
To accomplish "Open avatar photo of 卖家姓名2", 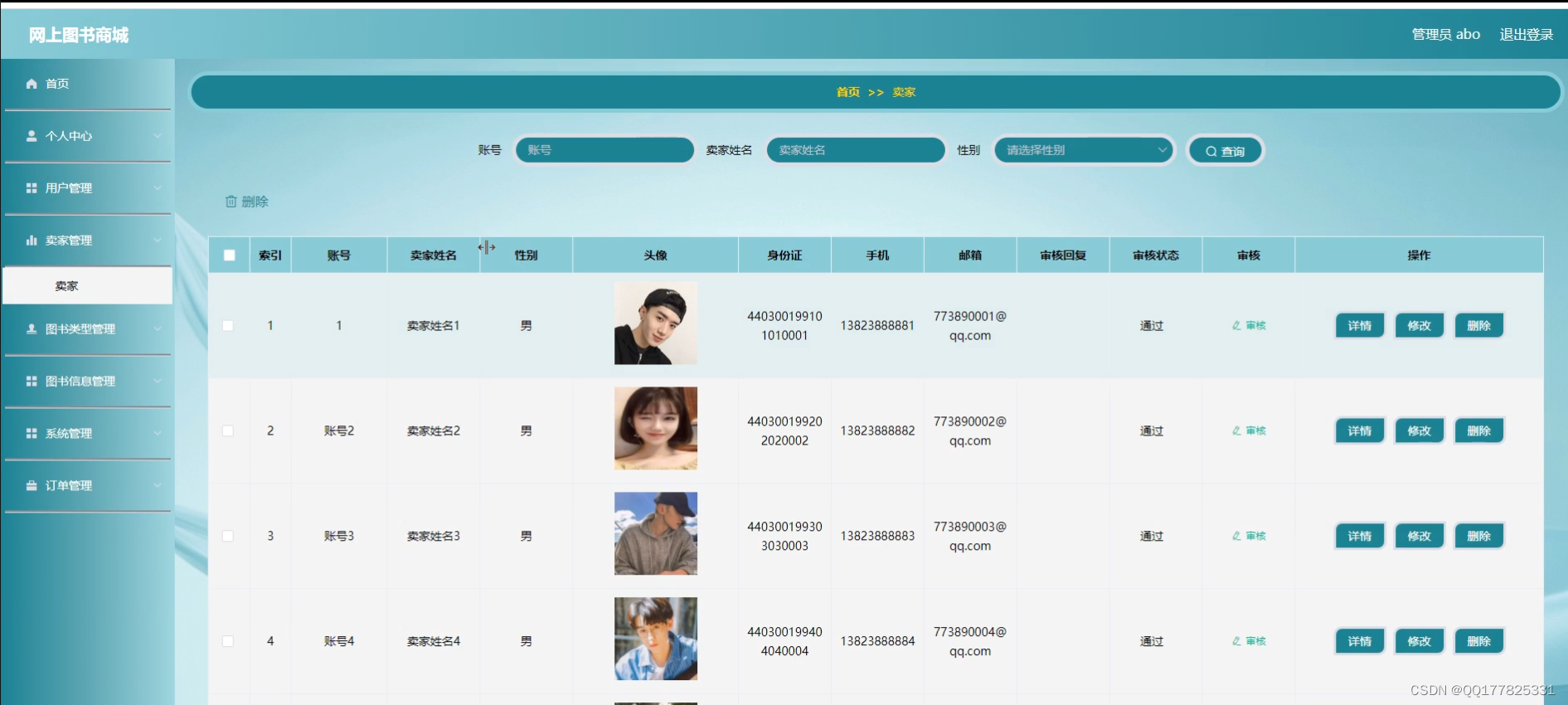I will [x=656, y=429].
